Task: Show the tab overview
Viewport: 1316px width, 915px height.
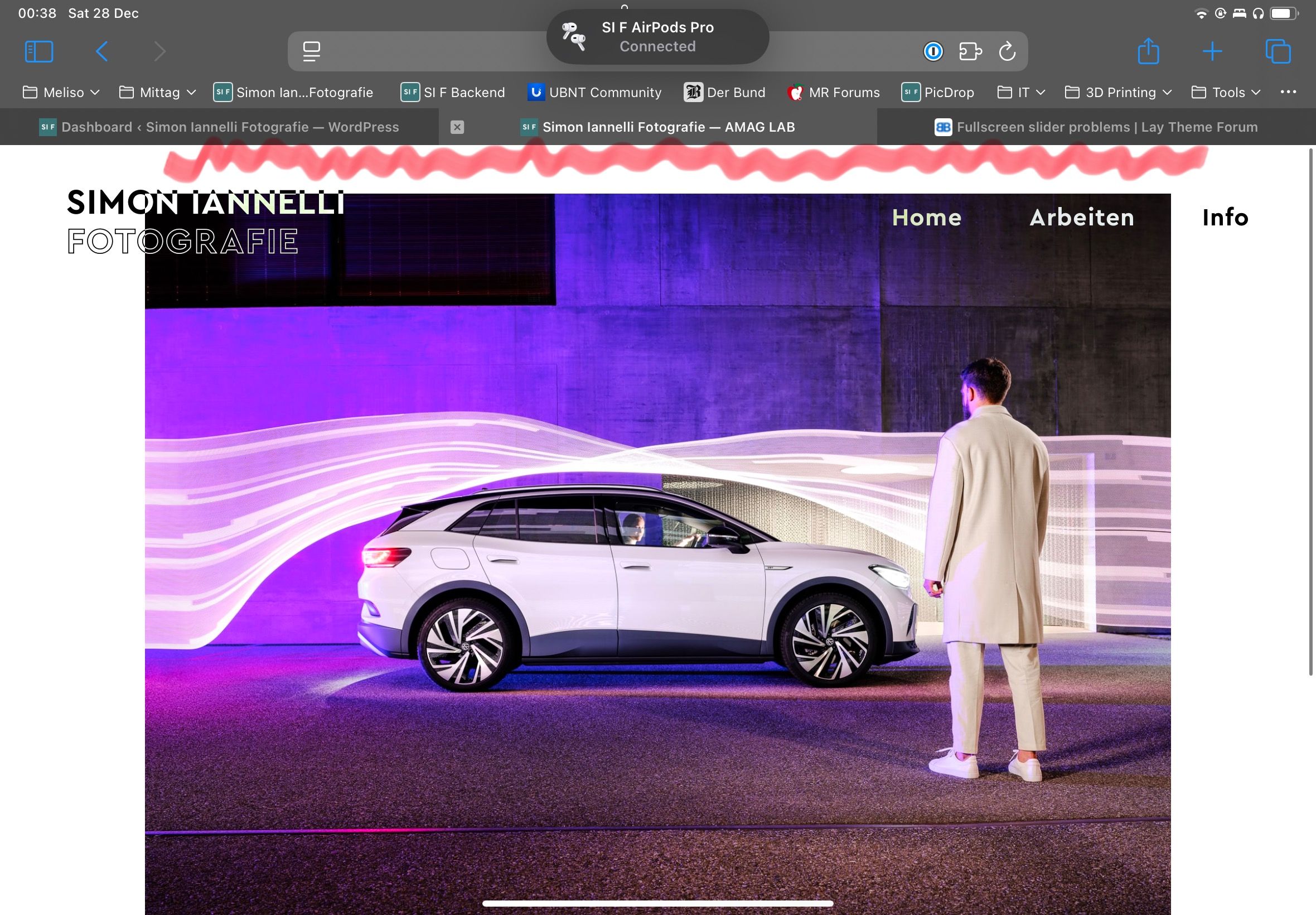Action: pos(1278,51)
